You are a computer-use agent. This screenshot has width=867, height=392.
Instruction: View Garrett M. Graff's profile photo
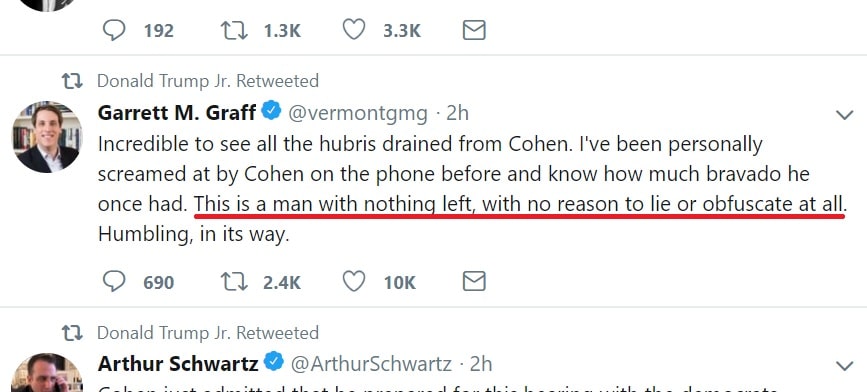47,137
